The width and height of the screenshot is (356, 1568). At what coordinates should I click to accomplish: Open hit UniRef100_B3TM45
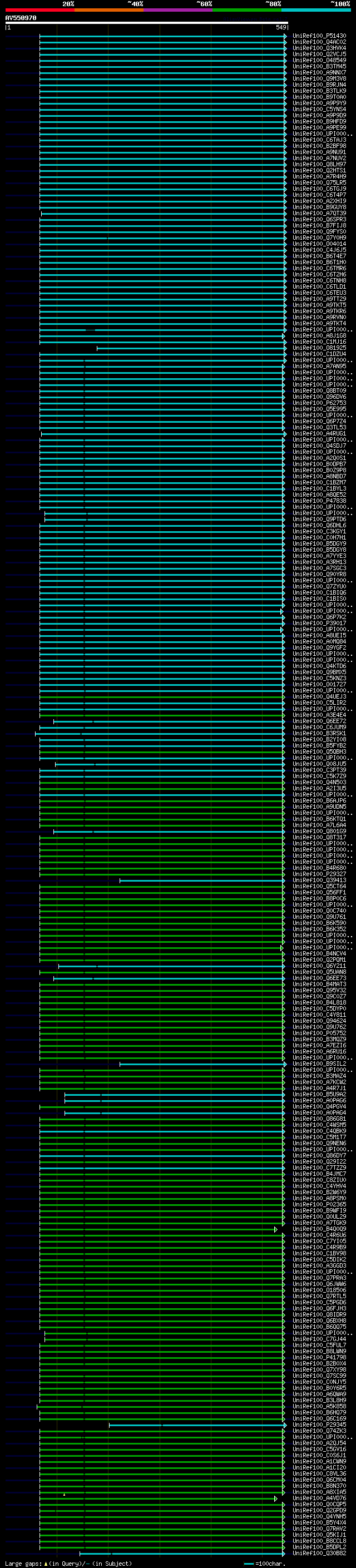tap(319, 66)
